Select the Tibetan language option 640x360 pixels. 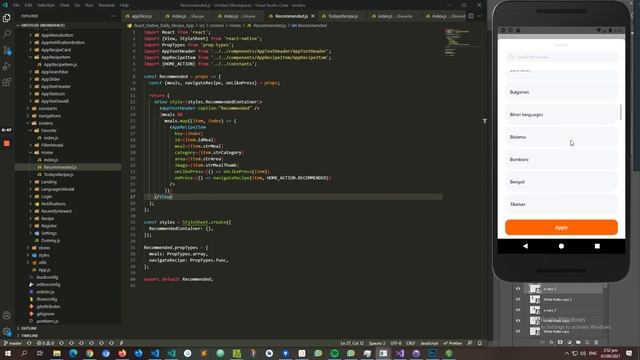[x=562, y=204]
